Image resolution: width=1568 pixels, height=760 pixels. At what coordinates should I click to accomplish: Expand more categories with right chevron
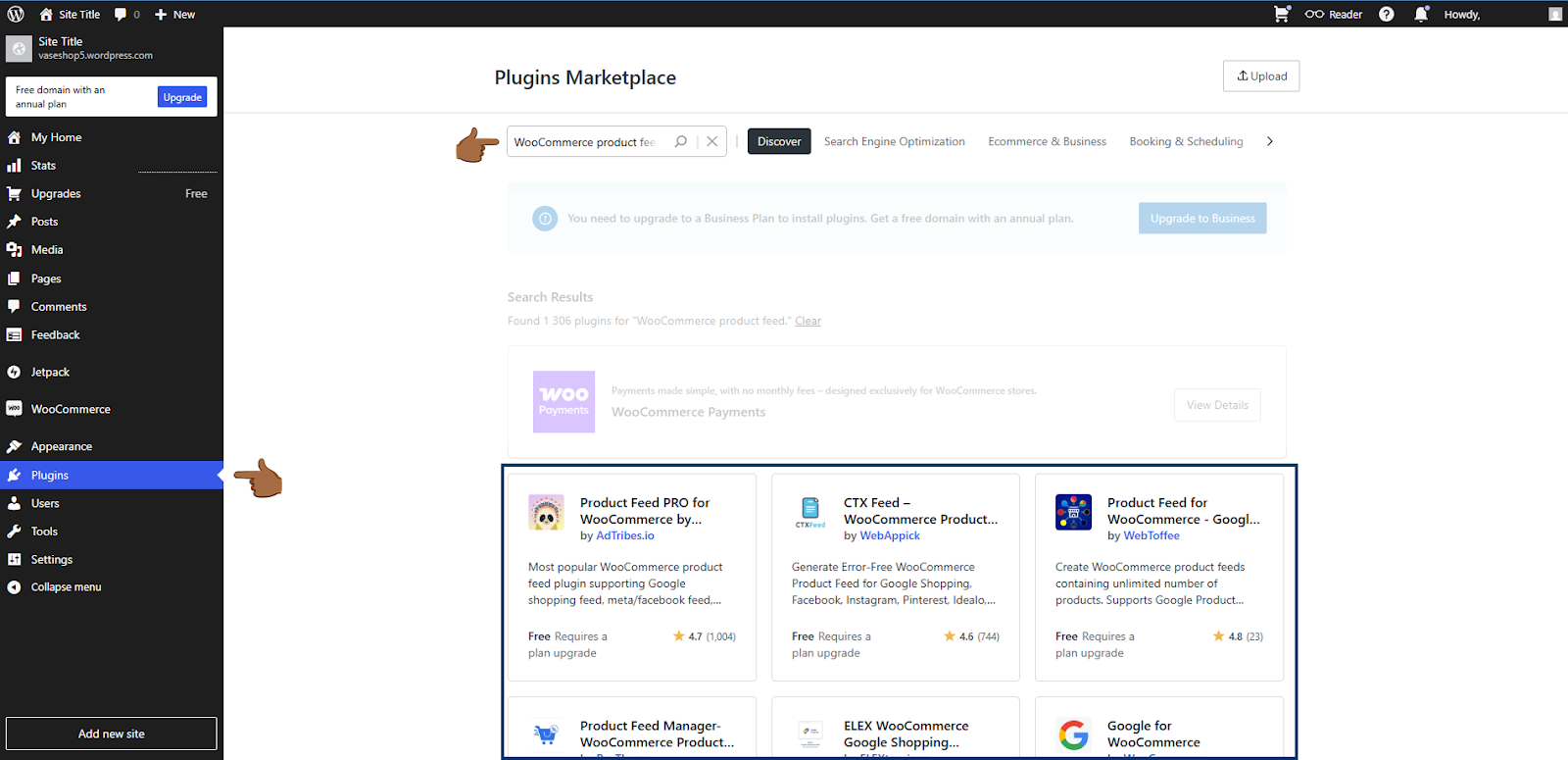(1270, 141)
